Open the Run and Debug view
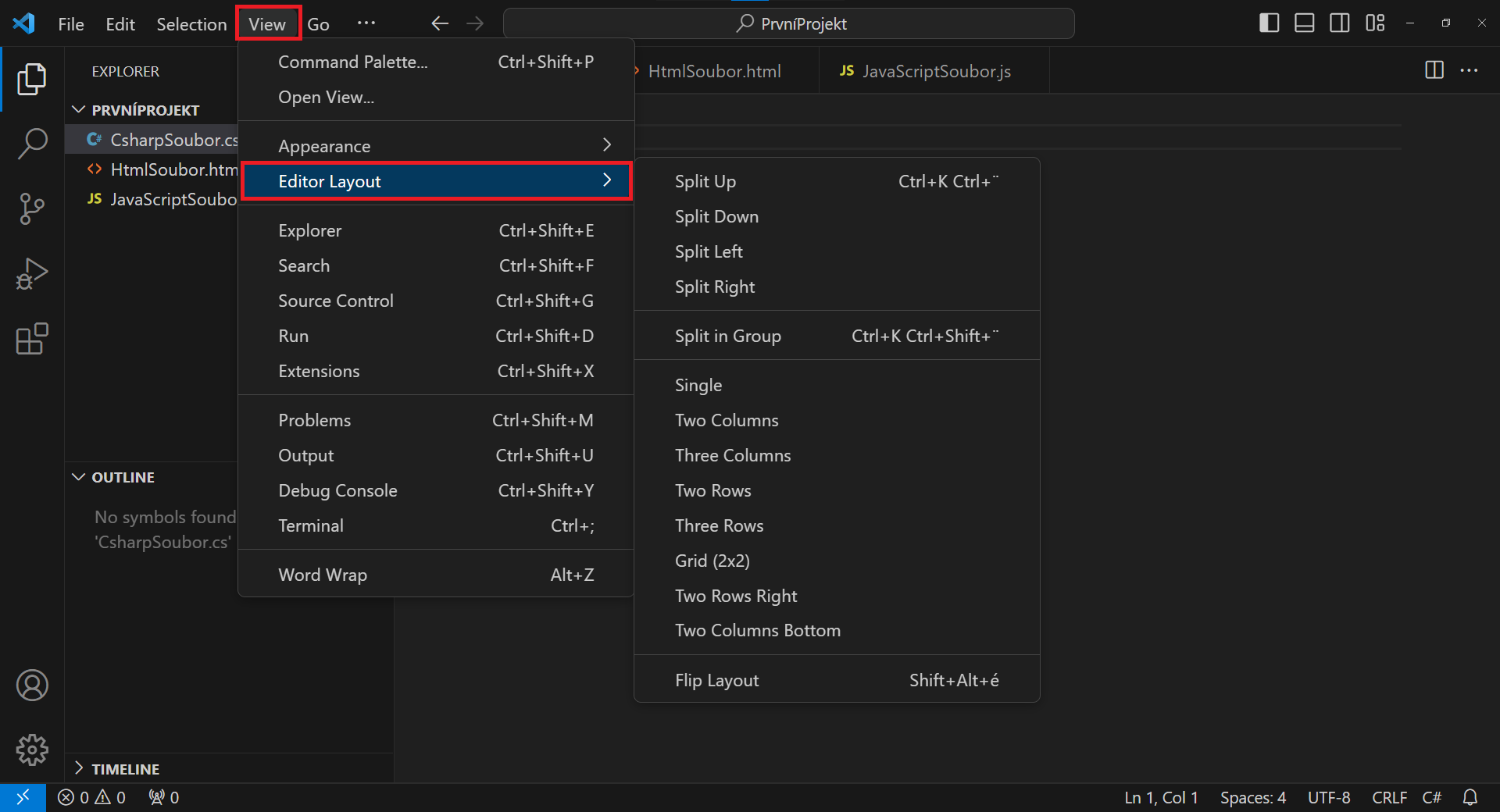The image size is (1500, 812). (x=31, y=273)
